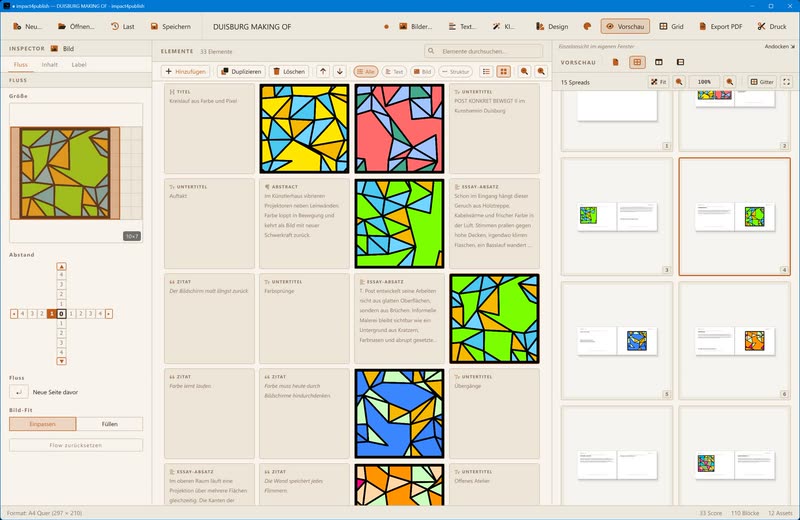Image resolution: width=800 pixels, height=520 pixels.
Task: Switch elements to tile grid view icon
Action: (x=504, y=71)
